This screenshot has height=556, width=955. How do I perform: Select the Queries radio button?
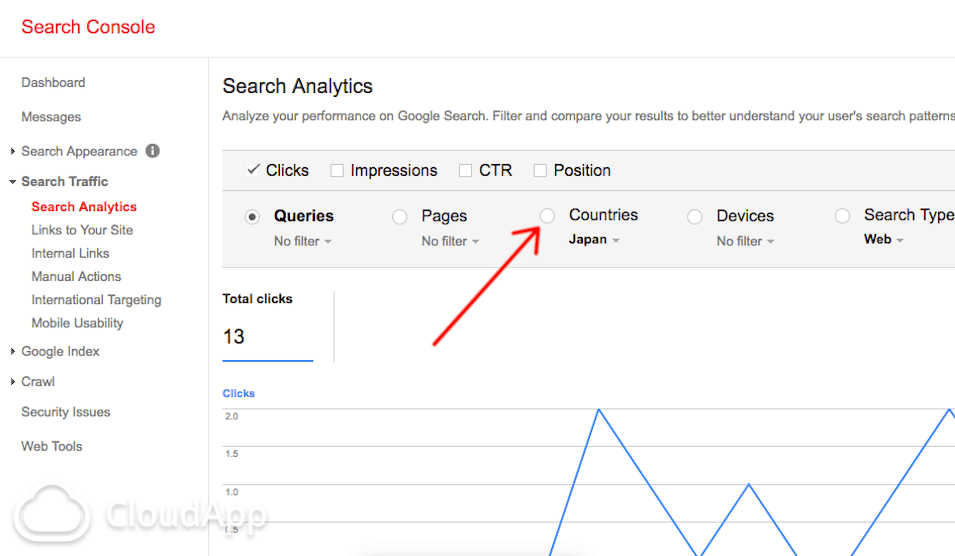coord(253,216)
